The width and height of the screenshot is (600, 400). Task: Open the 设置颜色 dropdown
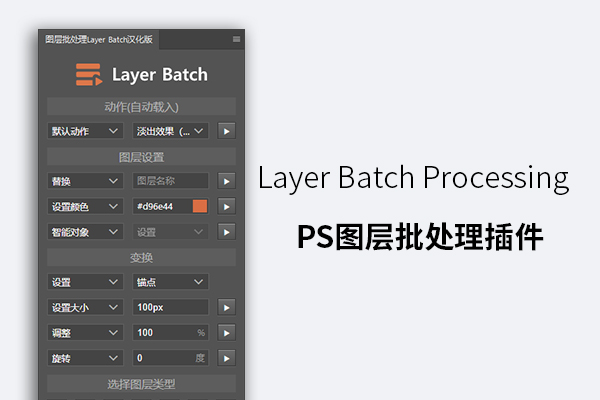[x=85, y=206]
